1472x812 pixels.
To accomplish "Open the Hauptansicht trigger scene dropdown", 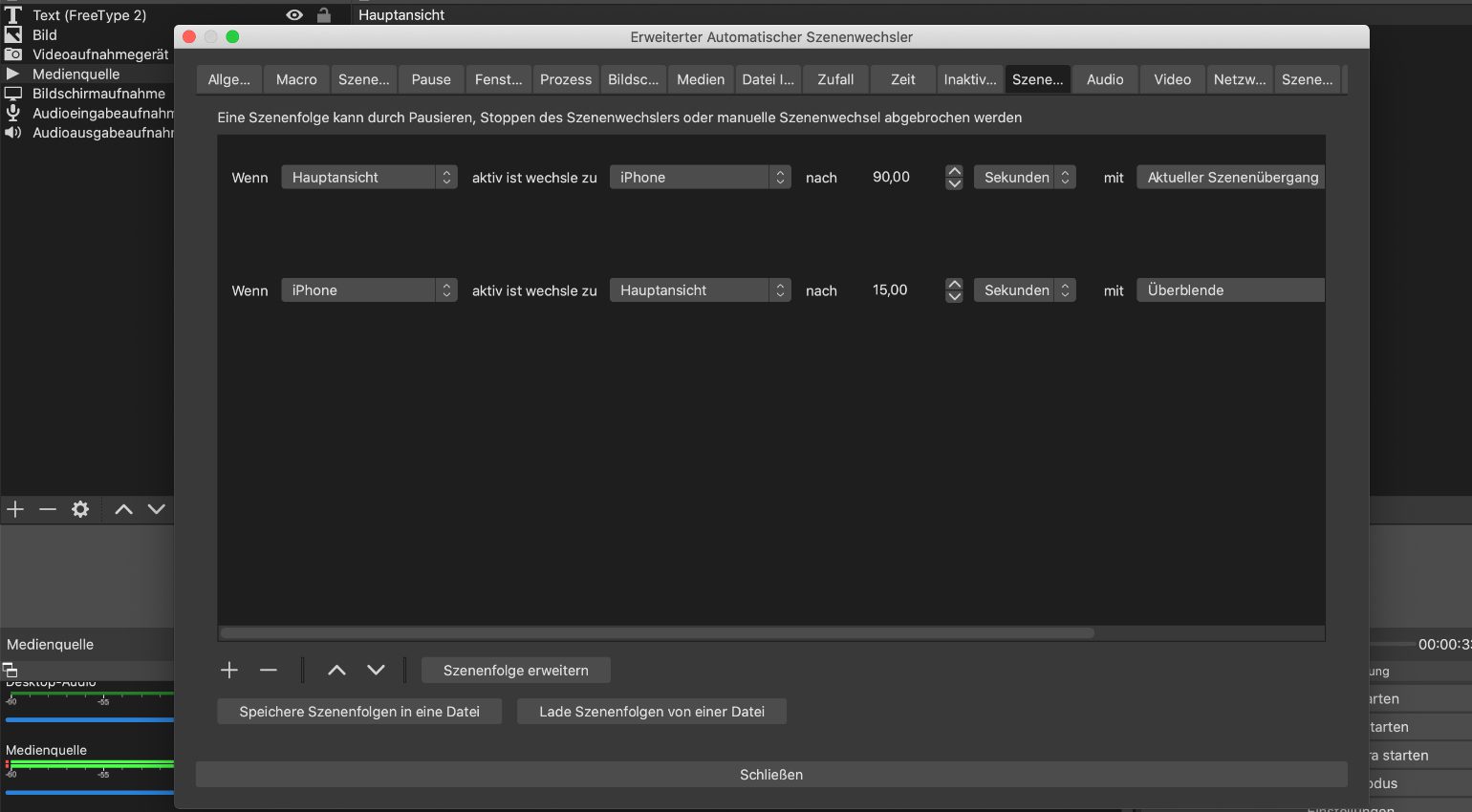I will pyautogui.click(x=369, y=178).
